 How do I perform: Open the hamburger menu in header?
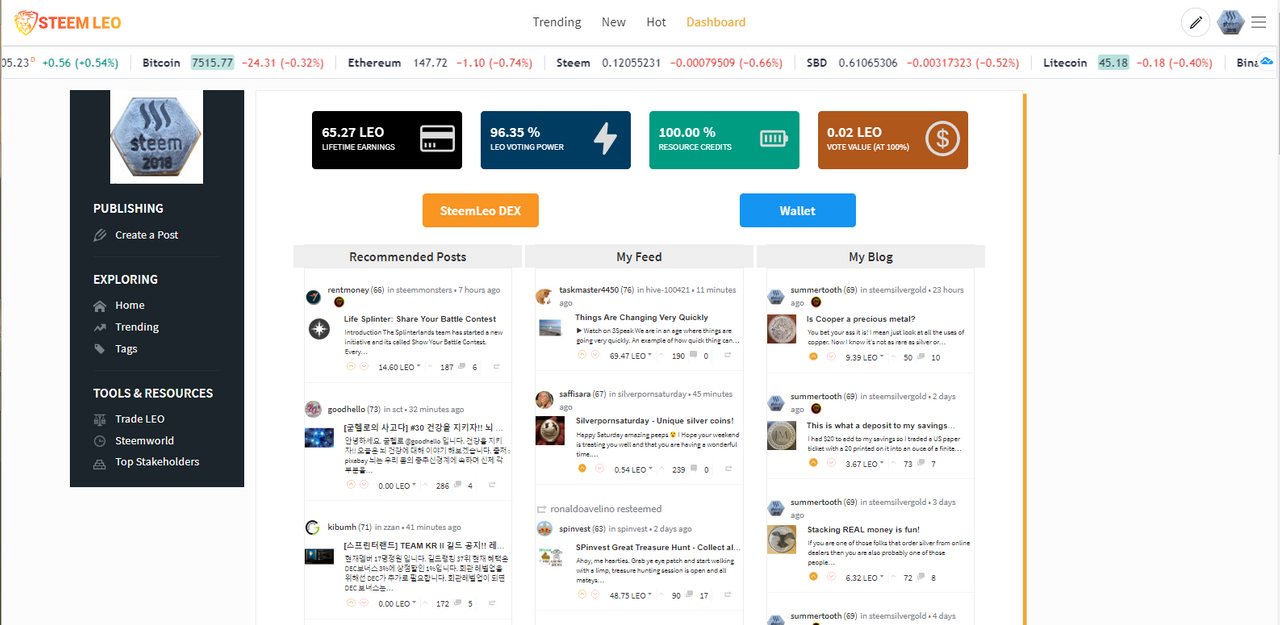point(1258,22)
